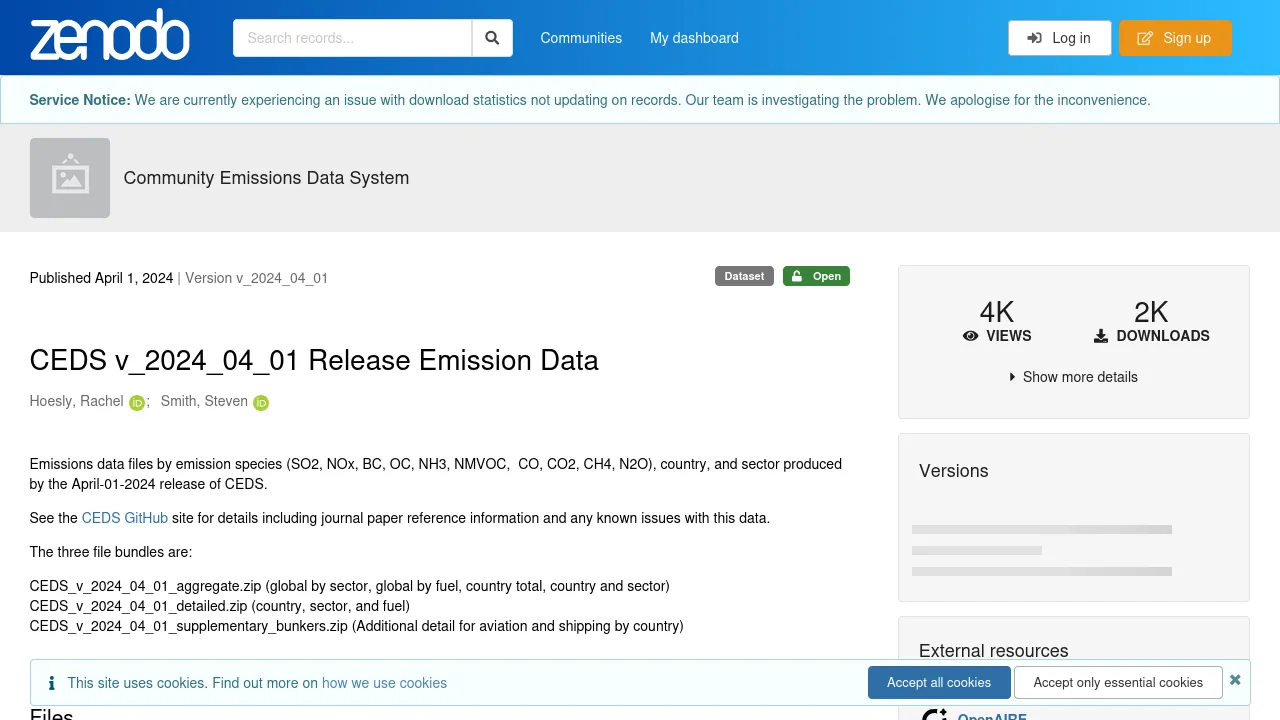Open the CEDS GitHub link
1280x720 pixels.
[125, 518]
